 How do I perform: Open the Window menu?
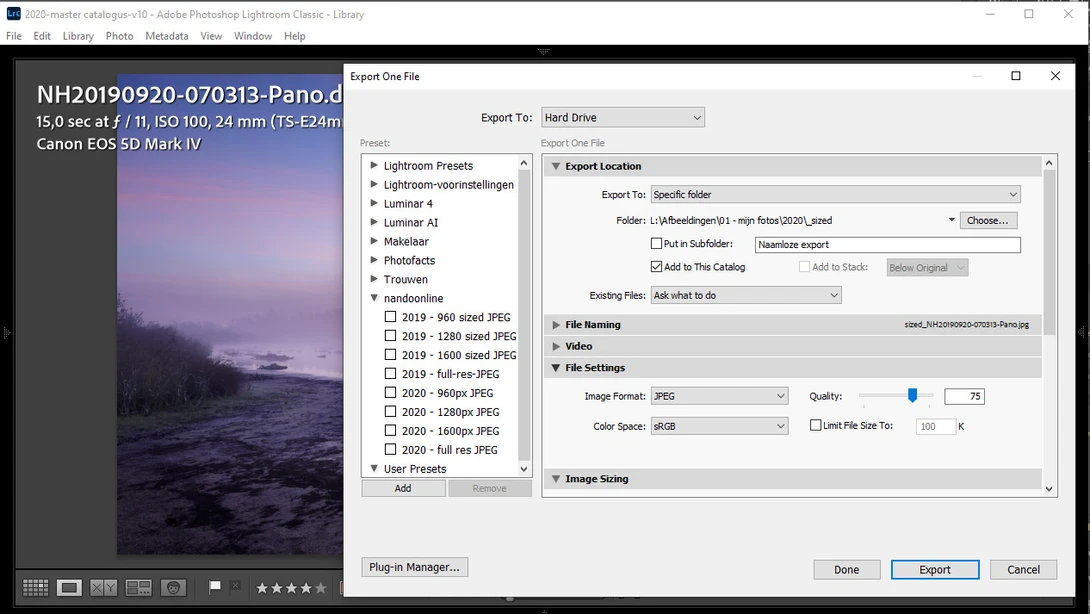click(x=253, y=36)
